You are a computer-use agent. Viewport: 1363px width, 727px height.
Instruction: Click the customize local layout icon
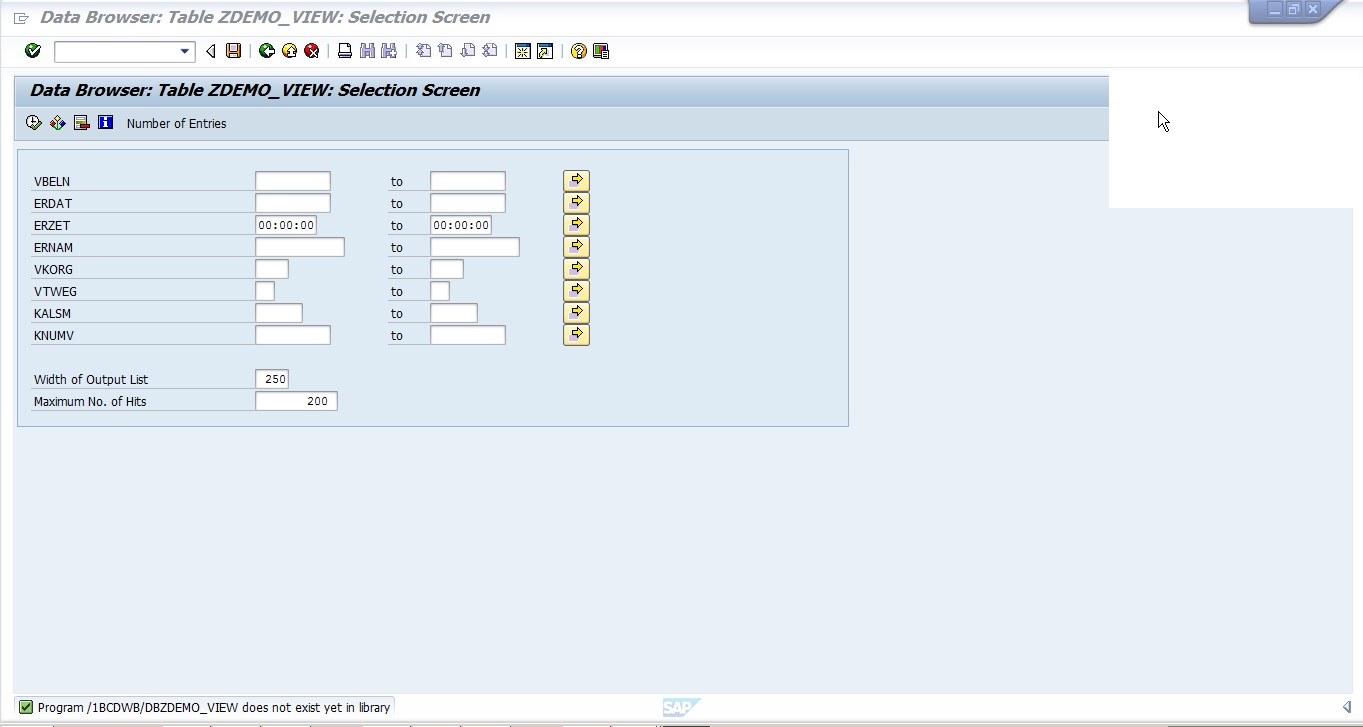600,51
